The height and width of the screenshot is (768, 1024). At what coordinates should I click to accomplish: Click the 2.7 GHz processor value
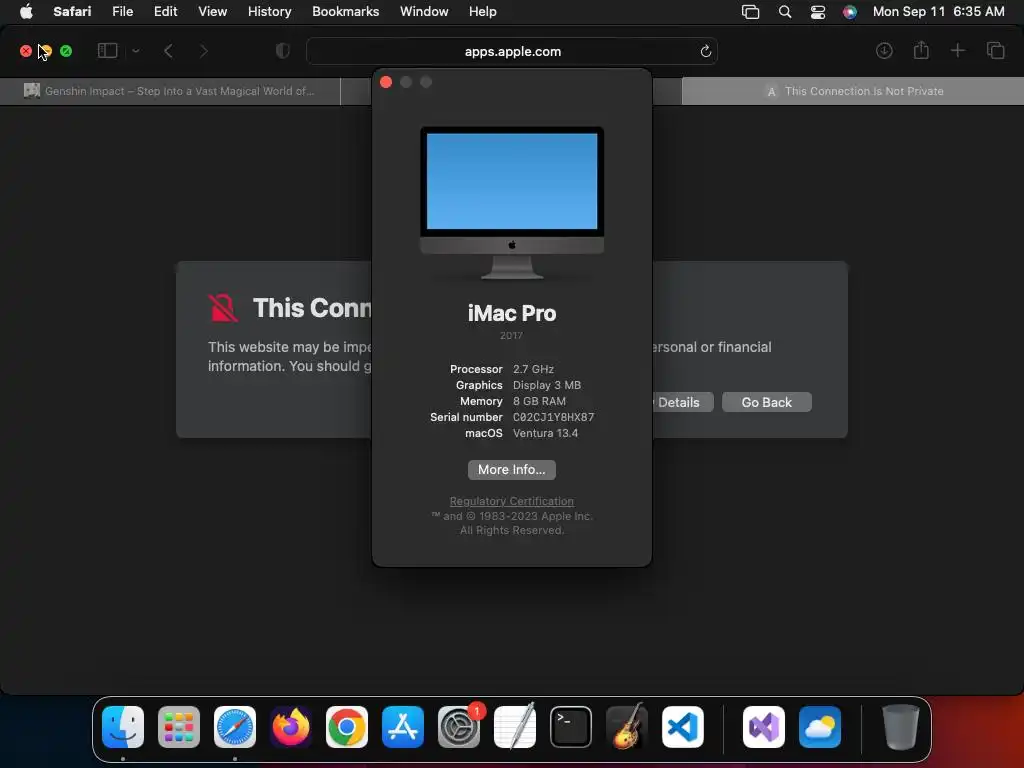533,369
